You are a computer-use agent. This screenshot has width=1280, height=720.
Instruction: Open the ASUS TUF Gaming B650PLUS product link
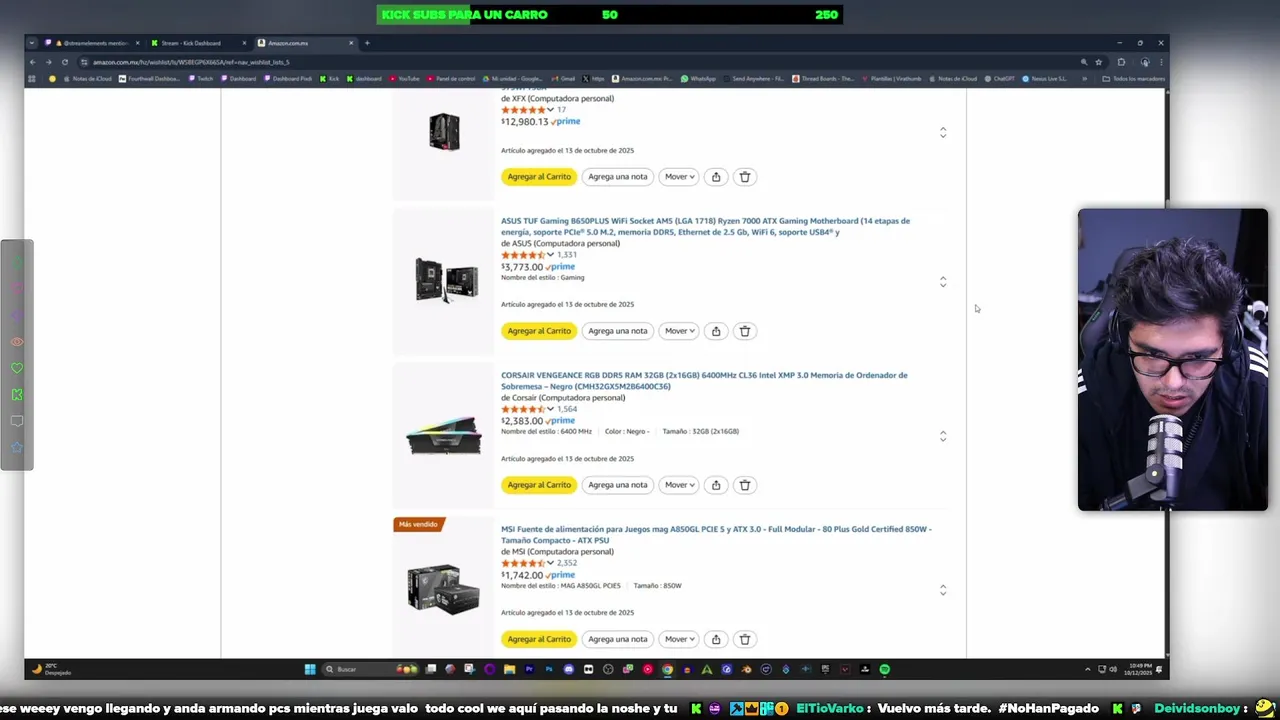click(705, 227)
